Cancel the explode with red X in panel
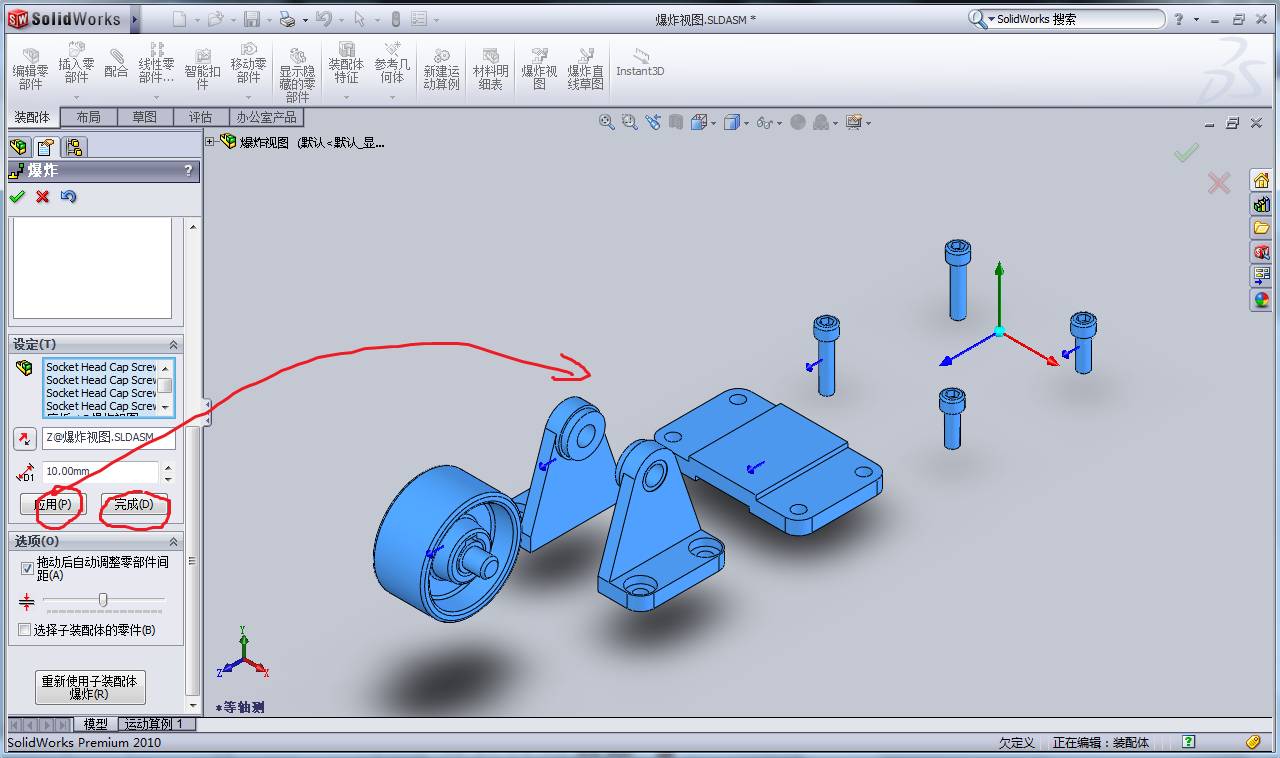Screen dimensions: 1280x758 pyautogui.click(x=42, y=196)
